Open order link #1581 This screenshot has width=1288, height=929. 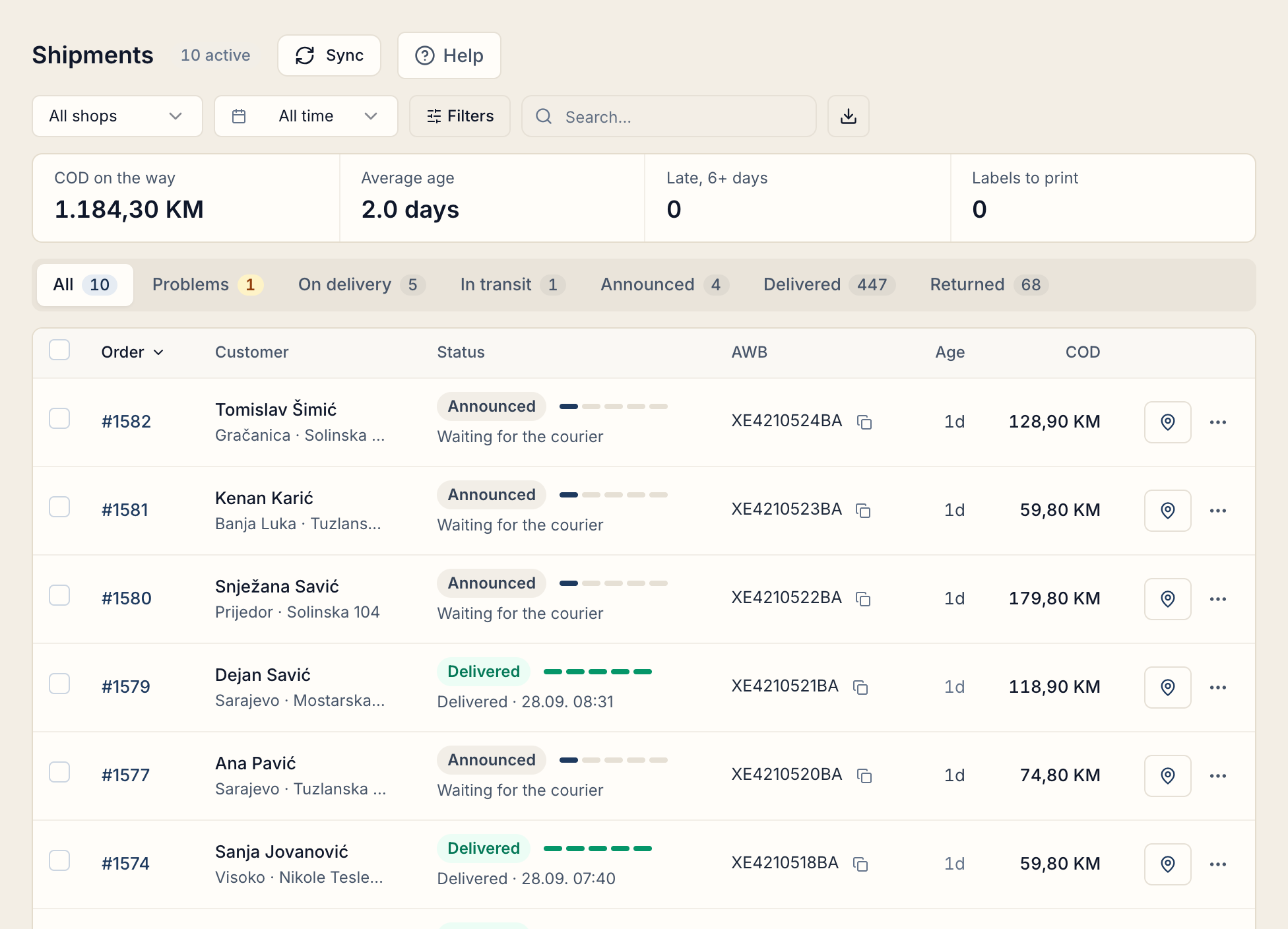[125, 510]
